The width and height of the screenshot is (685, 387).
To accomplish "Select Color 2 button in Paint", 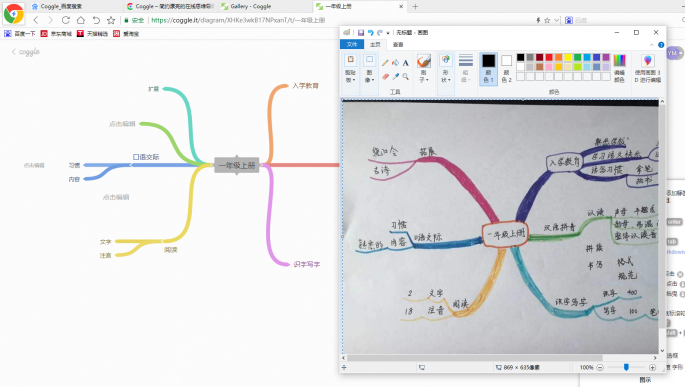I will pos(506,68).
